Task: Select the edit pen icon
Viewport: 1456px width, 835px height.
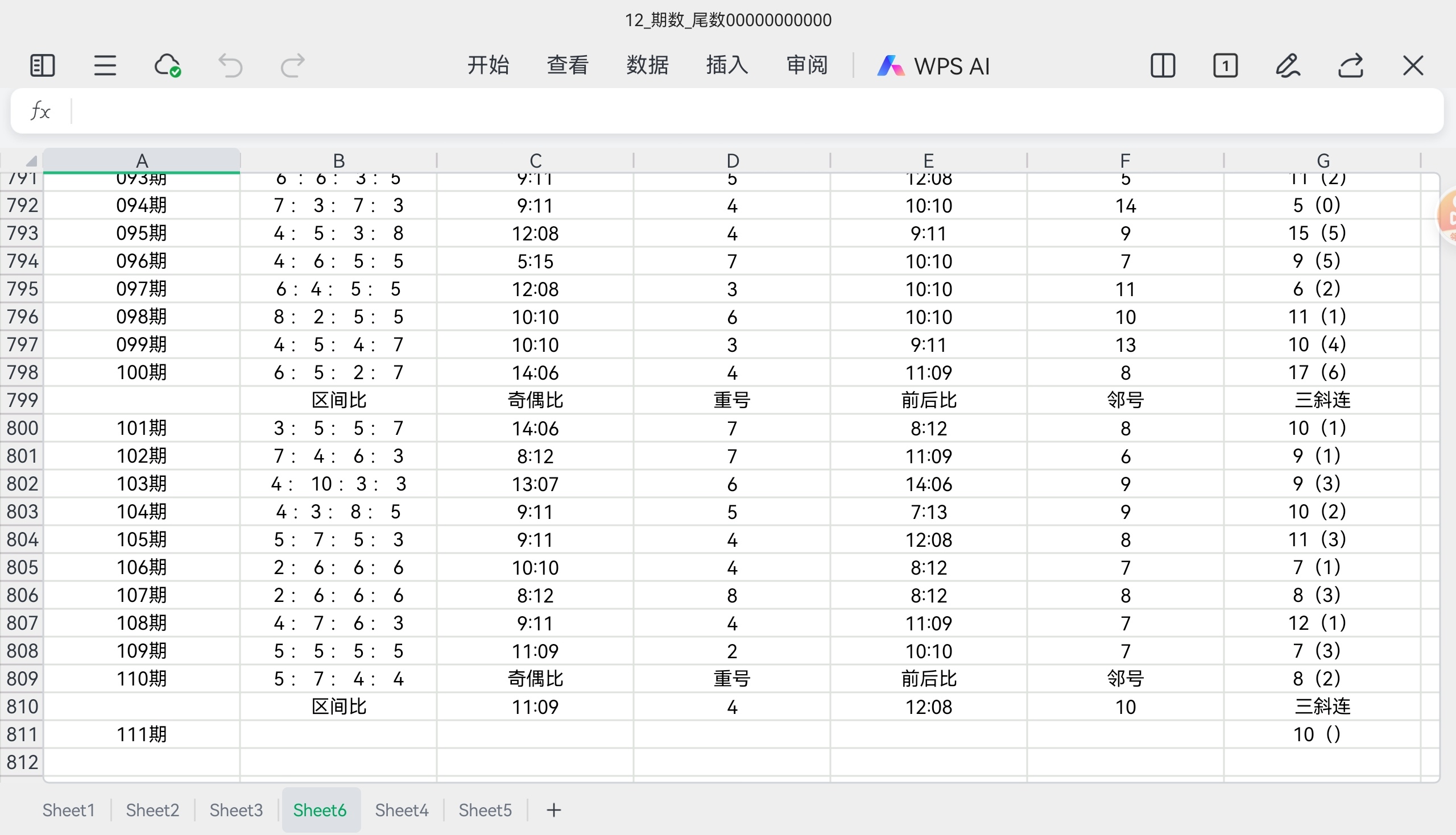Action: (x=1288, y=65)
